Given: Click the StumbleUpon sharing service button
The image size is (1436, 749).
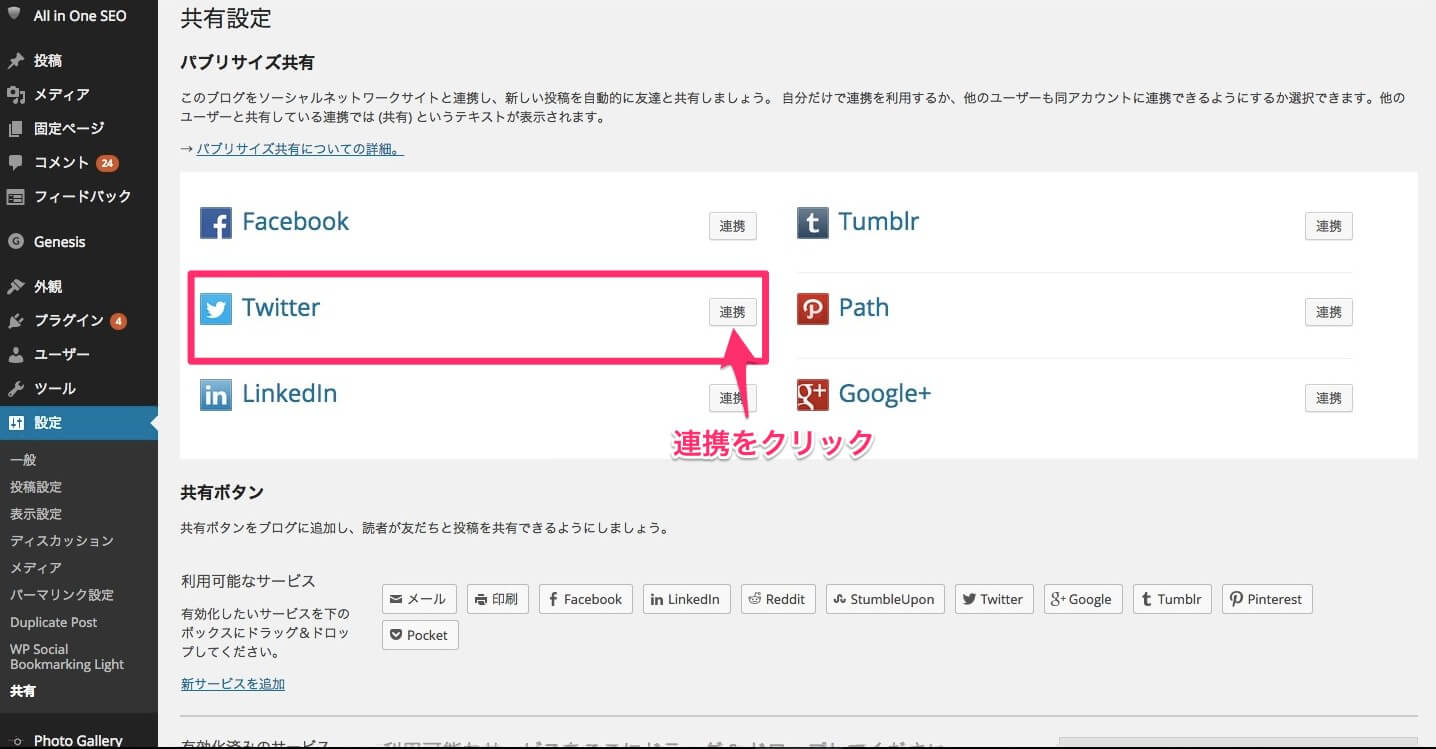Looking at the screenshot, I should coord(885,599).
